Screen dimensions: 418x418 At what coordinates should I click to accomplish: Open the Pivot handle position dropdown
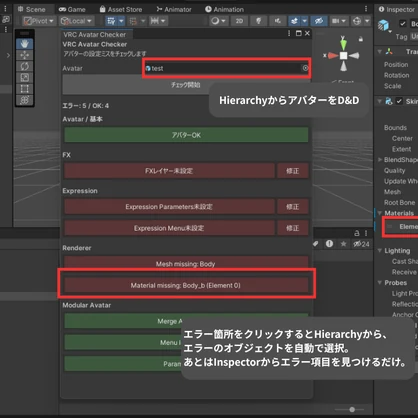pos(39,21)
